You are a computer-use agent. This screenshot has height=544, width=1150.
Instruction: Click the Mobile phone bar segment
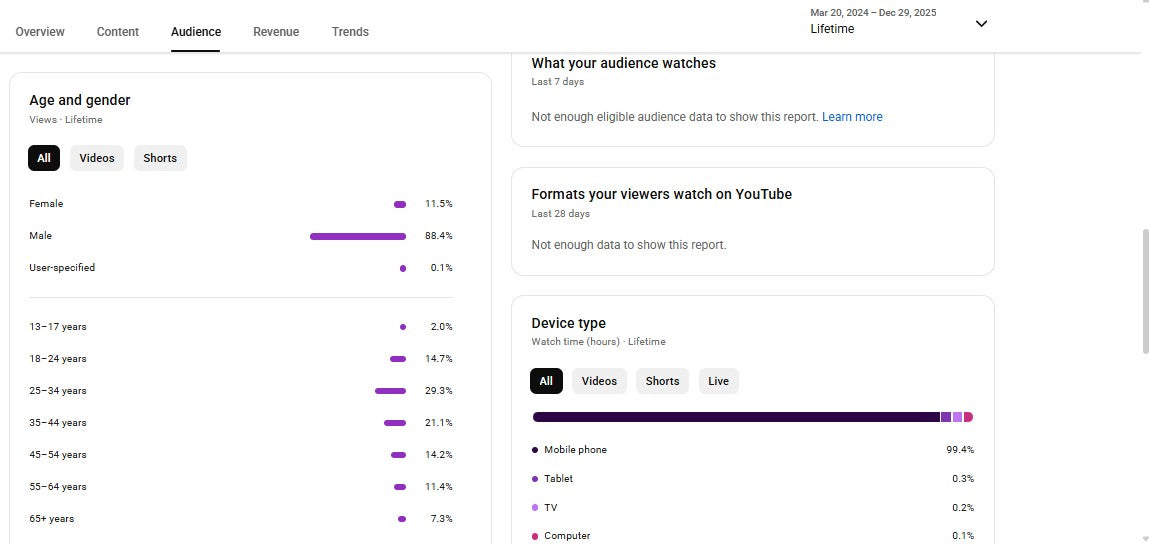[x=735, y=417]
